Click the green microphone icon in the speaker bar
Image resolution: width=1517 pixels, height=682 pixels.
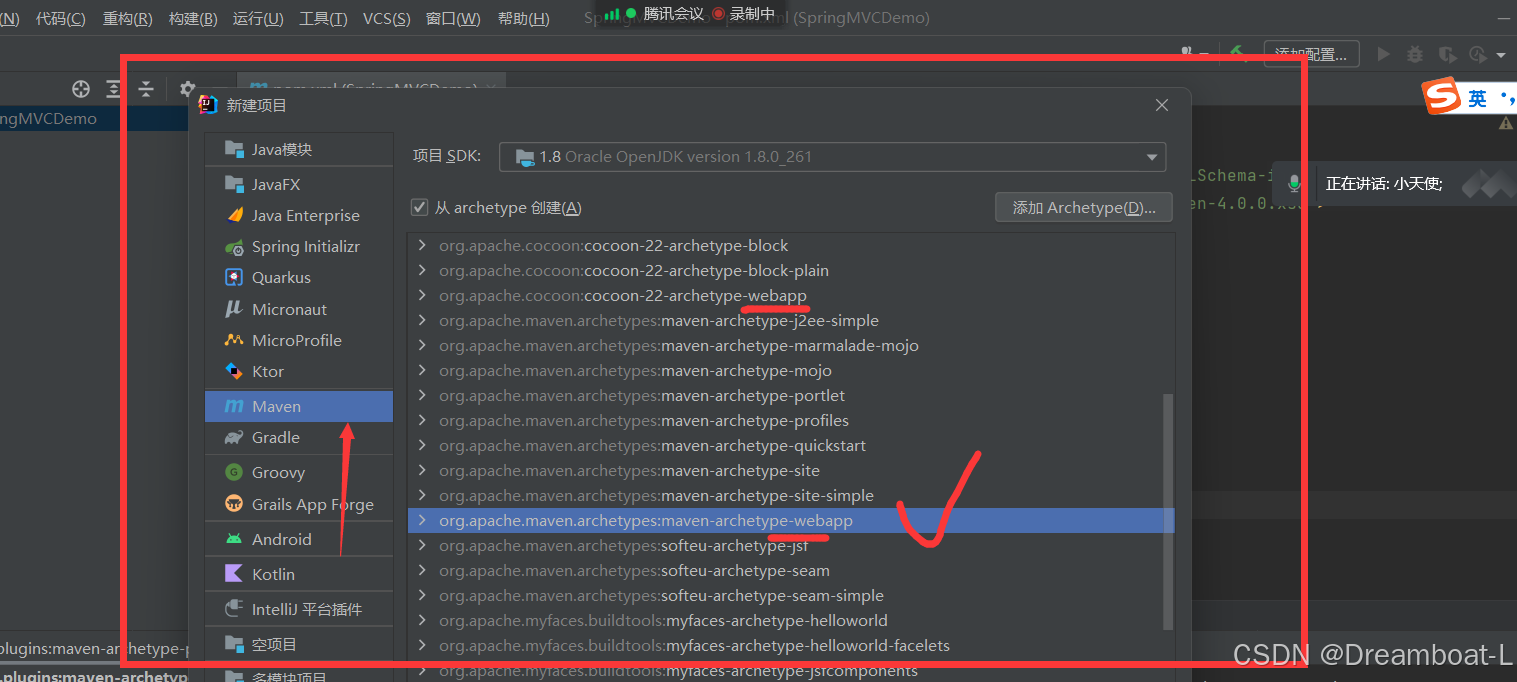coord(1294,184)
